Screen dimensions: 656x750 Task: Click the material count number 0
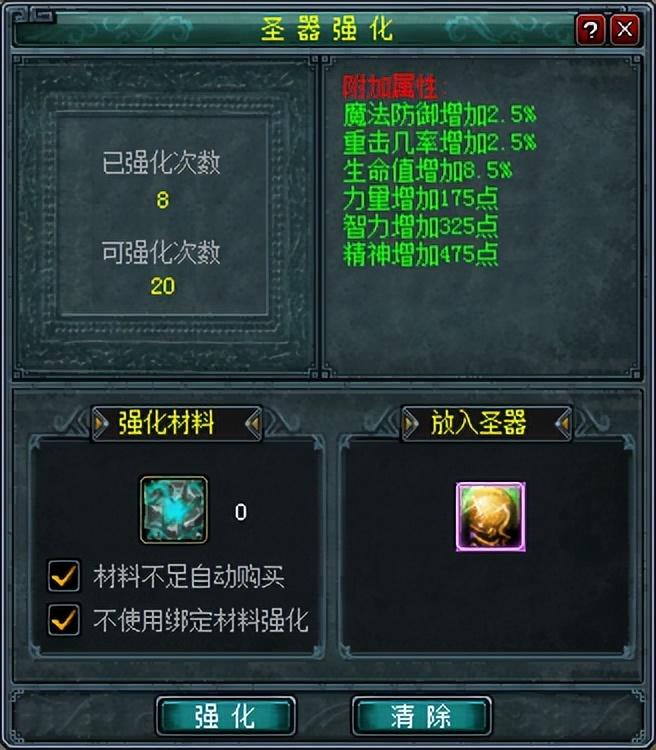tap(241, 512)
